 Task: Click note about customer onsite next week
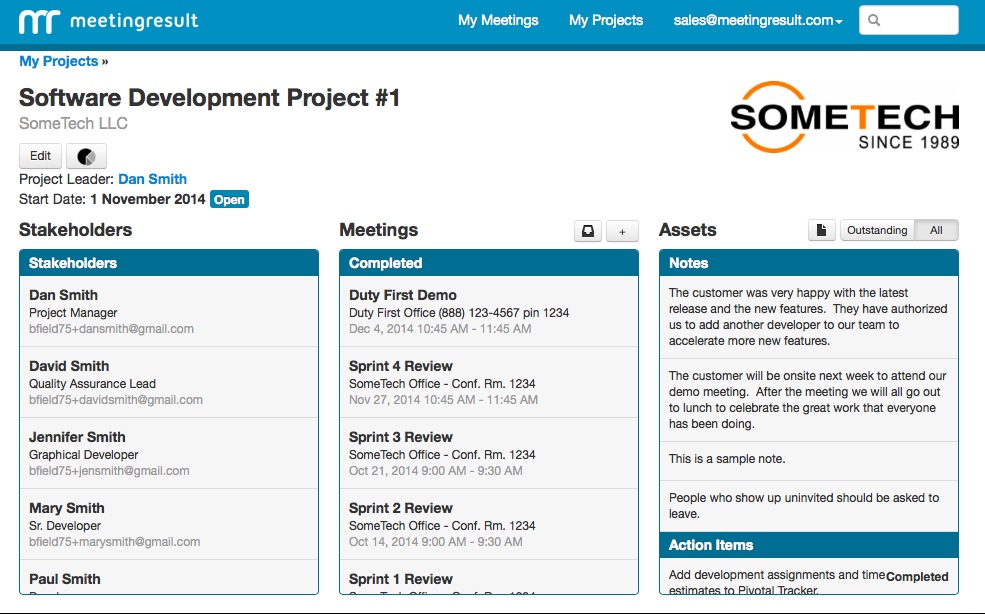tap(808, 400)
